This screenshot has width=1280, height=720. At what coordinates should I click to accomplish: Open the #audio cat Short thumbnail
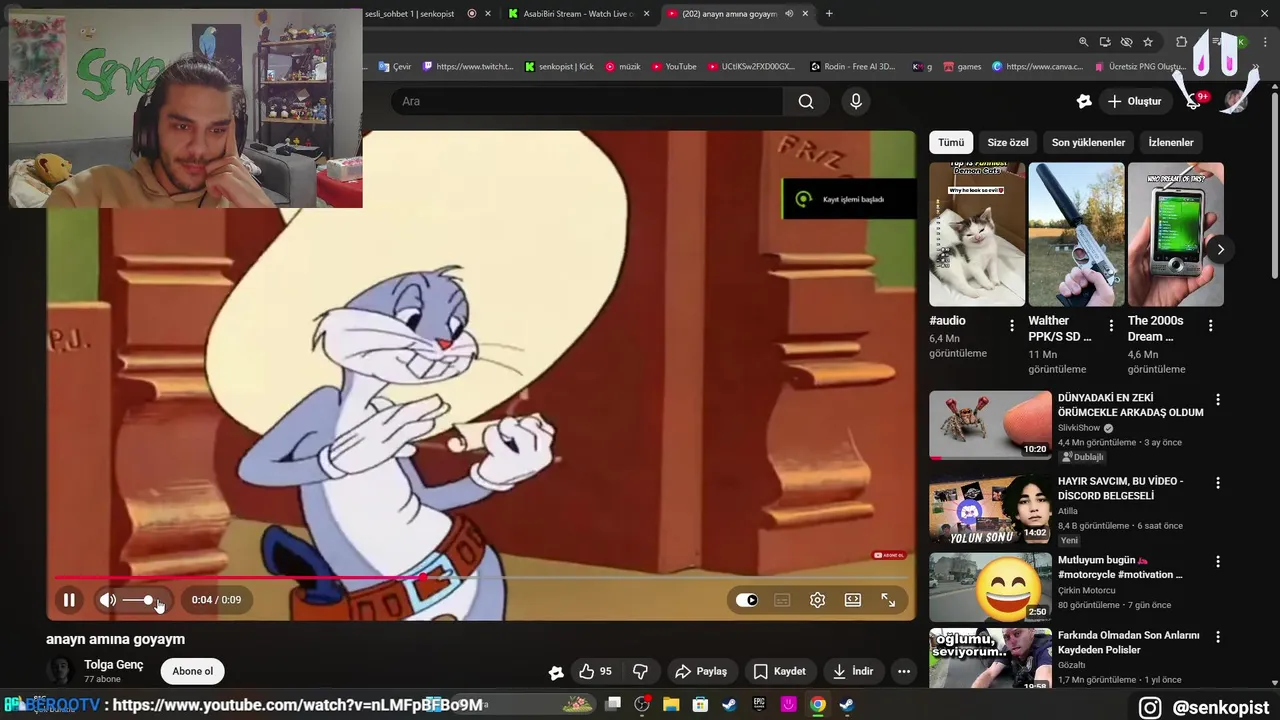coord(977,234)
